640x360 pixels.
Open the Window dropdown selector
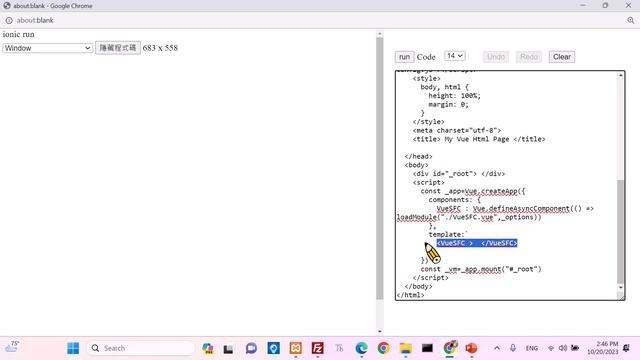[47, 48]
